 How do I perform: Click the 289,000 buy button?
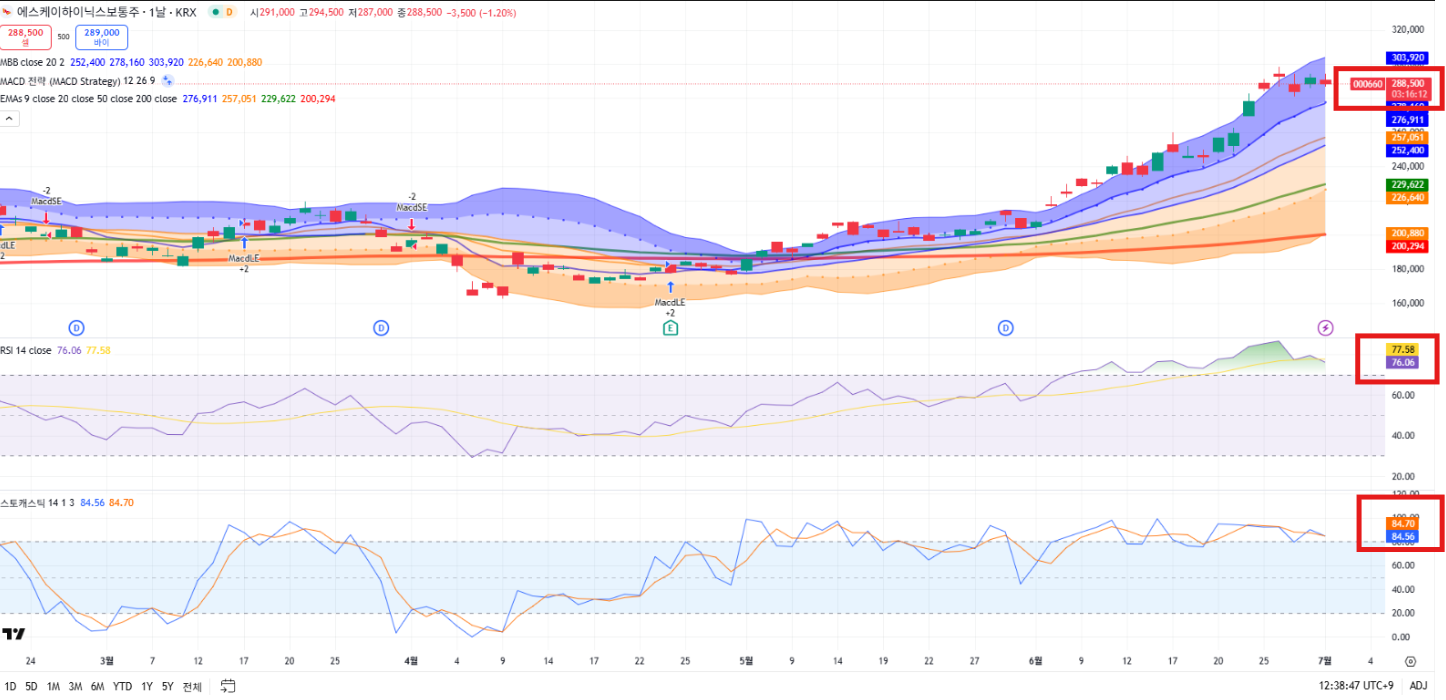pos(101,37)
